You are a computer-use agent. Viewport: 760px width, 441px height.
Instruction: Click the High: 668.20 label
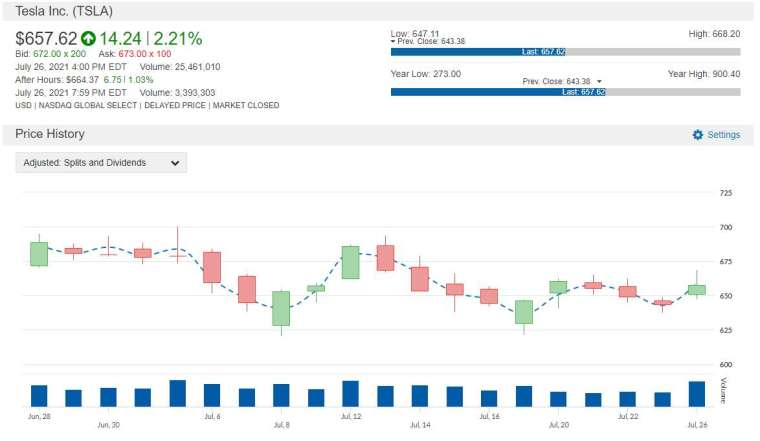click(x=714, y=34)
